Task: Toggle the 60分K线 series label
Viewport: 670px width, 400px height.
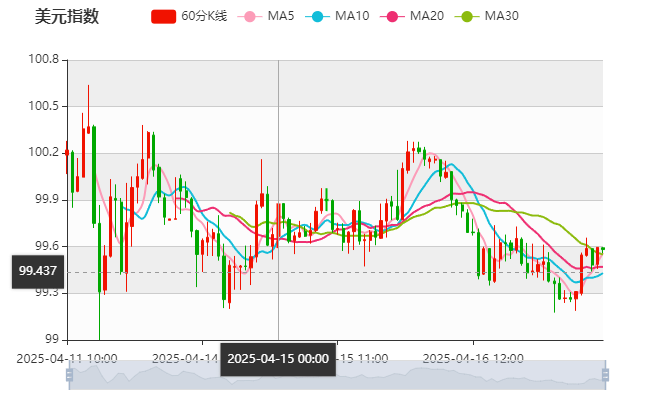Action: [205, 16]
